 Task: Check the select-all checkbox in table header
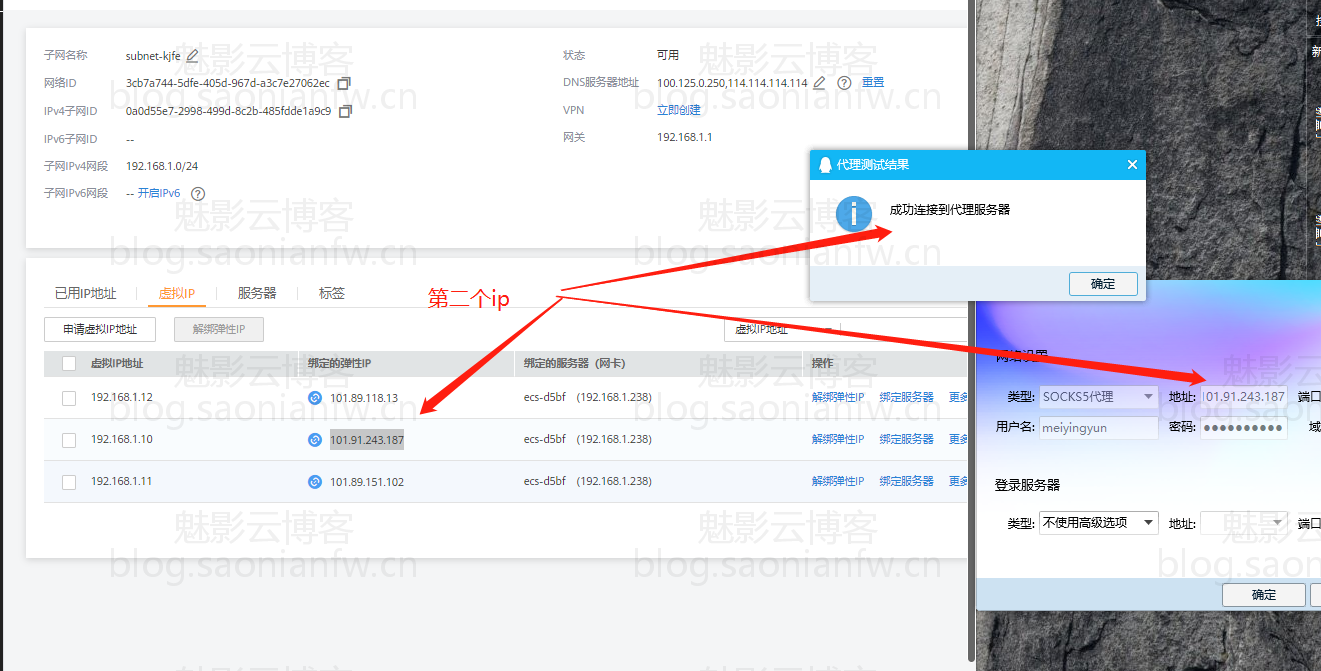[69, 364]
